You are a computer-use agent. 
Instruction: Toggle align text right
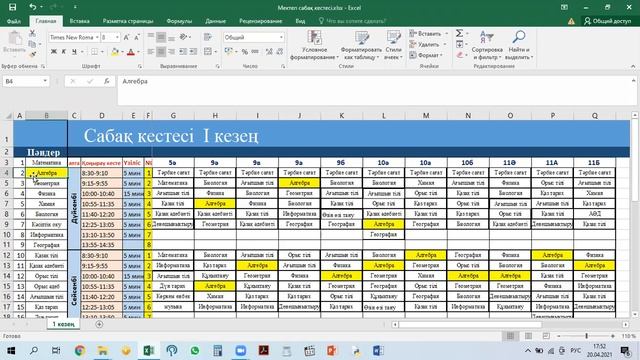click(171, 52)
